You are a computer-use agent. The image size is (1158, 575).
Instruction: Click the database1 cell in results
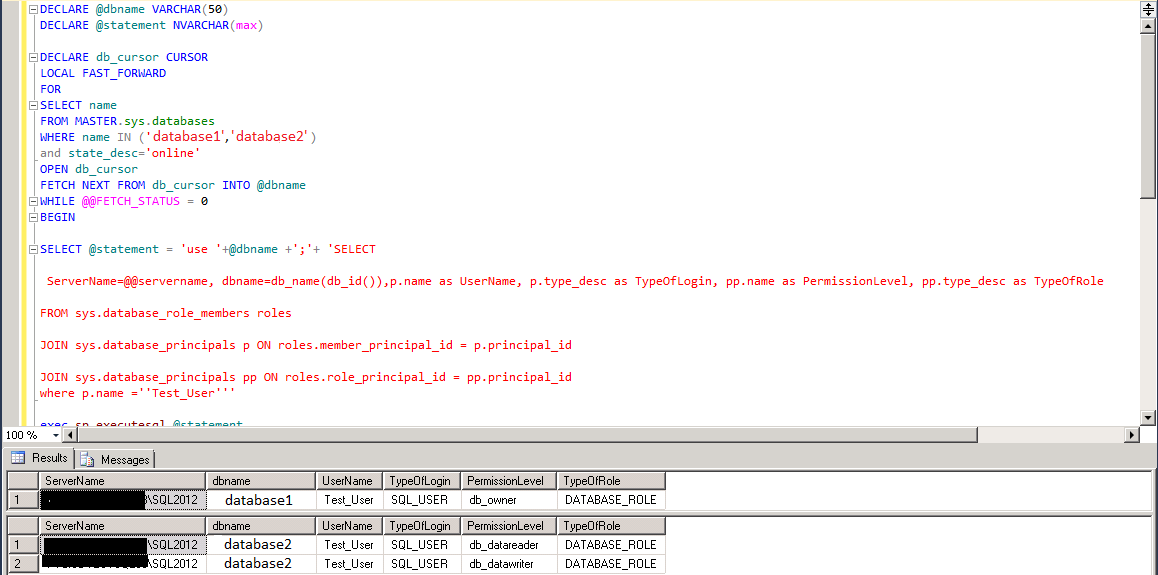(261, 500)
